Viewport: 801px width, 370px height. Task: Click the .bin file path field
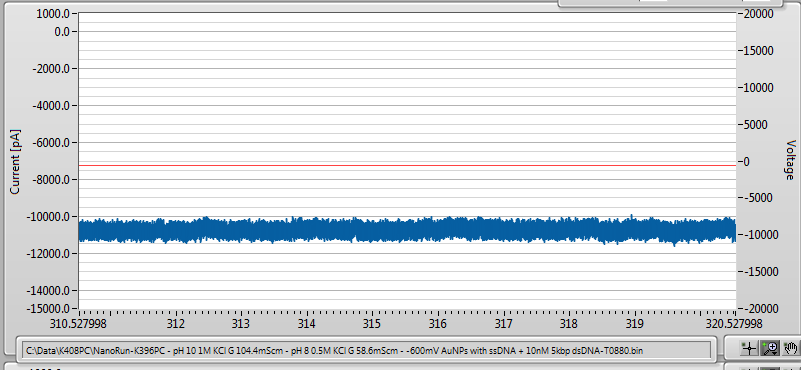click(367, 350)
